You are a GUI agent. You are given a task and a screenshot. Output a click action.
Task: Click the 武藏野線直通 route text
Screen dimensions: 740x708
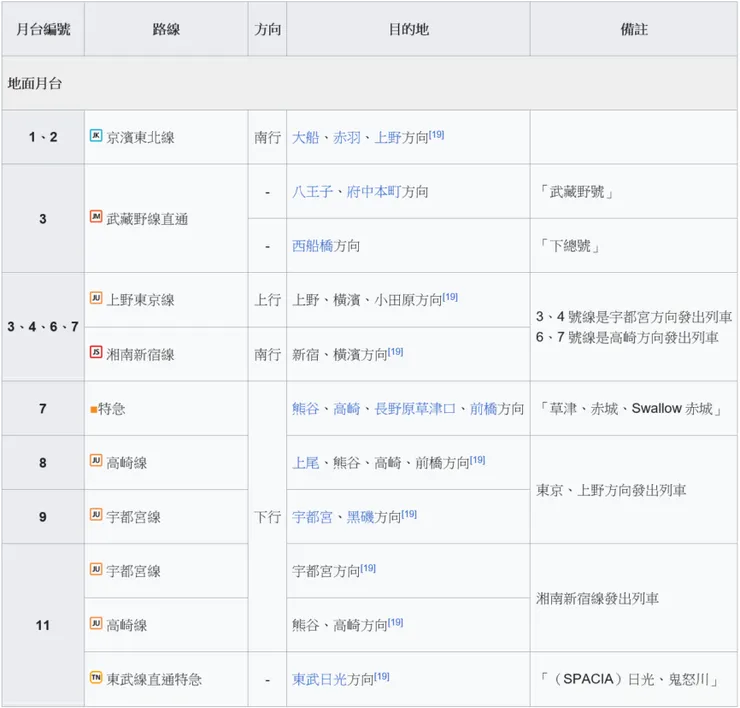pos(147,219)
